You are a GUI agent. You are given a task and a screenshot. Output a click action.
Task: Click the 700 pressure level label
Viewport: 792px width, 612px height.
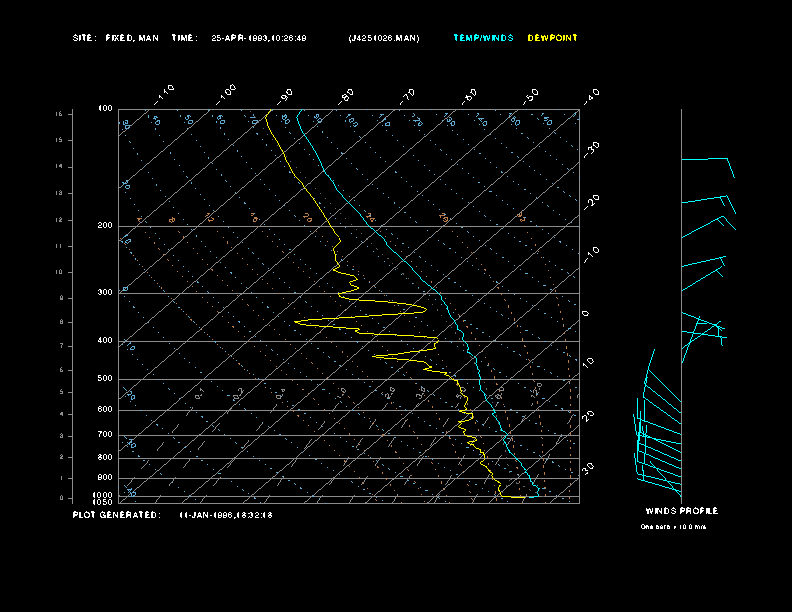pos(105,435)
